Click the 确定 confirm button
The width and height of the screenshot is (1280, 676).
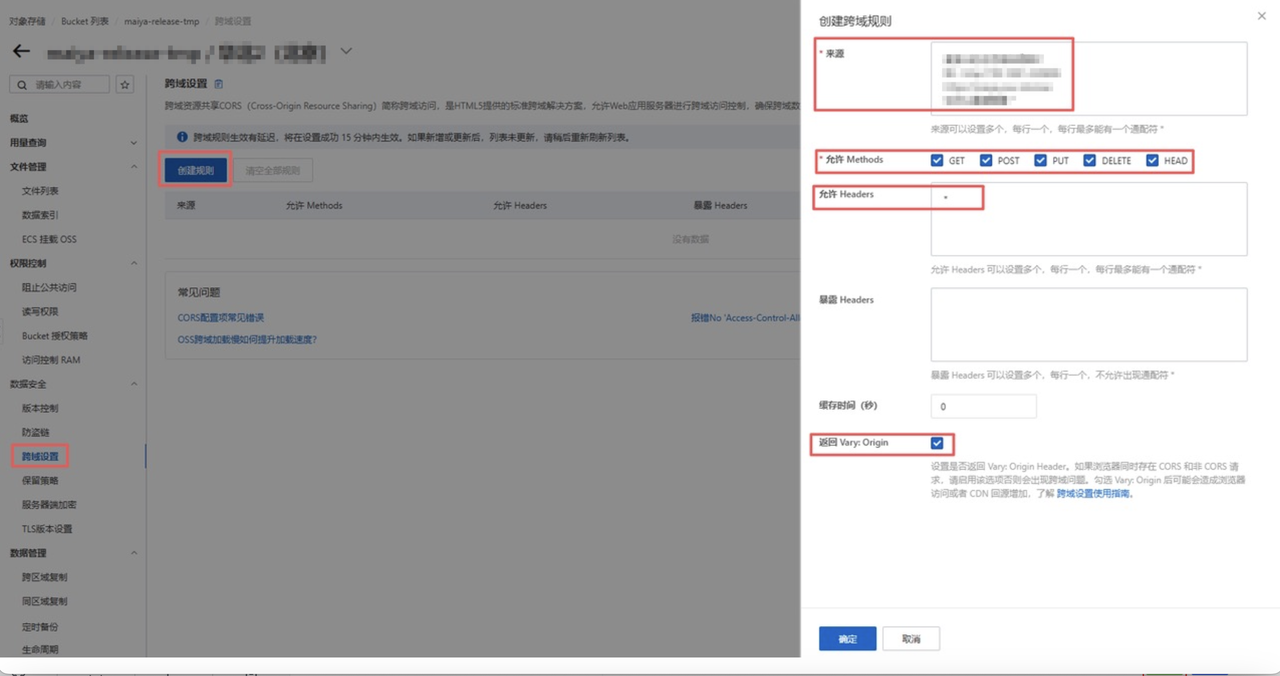(x=847, y=639)
